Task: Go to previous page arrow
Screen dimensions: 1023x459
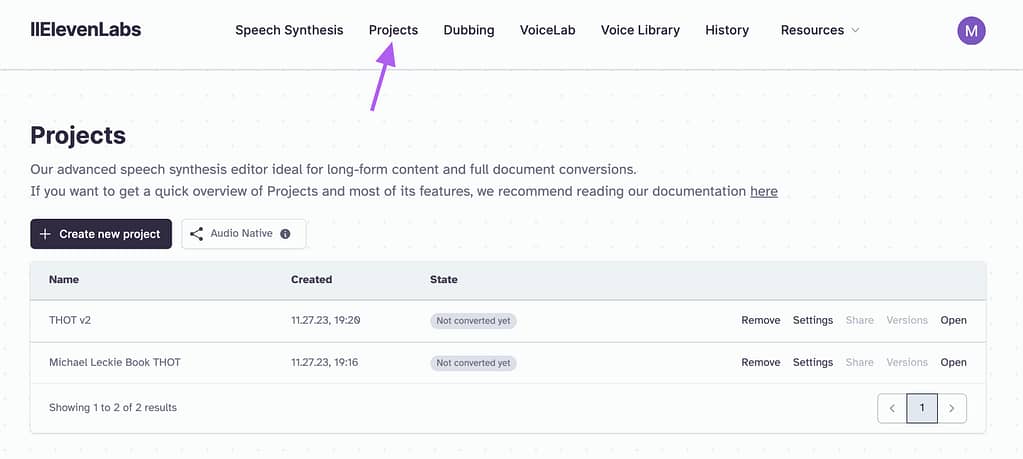Action: coord(892,408)
